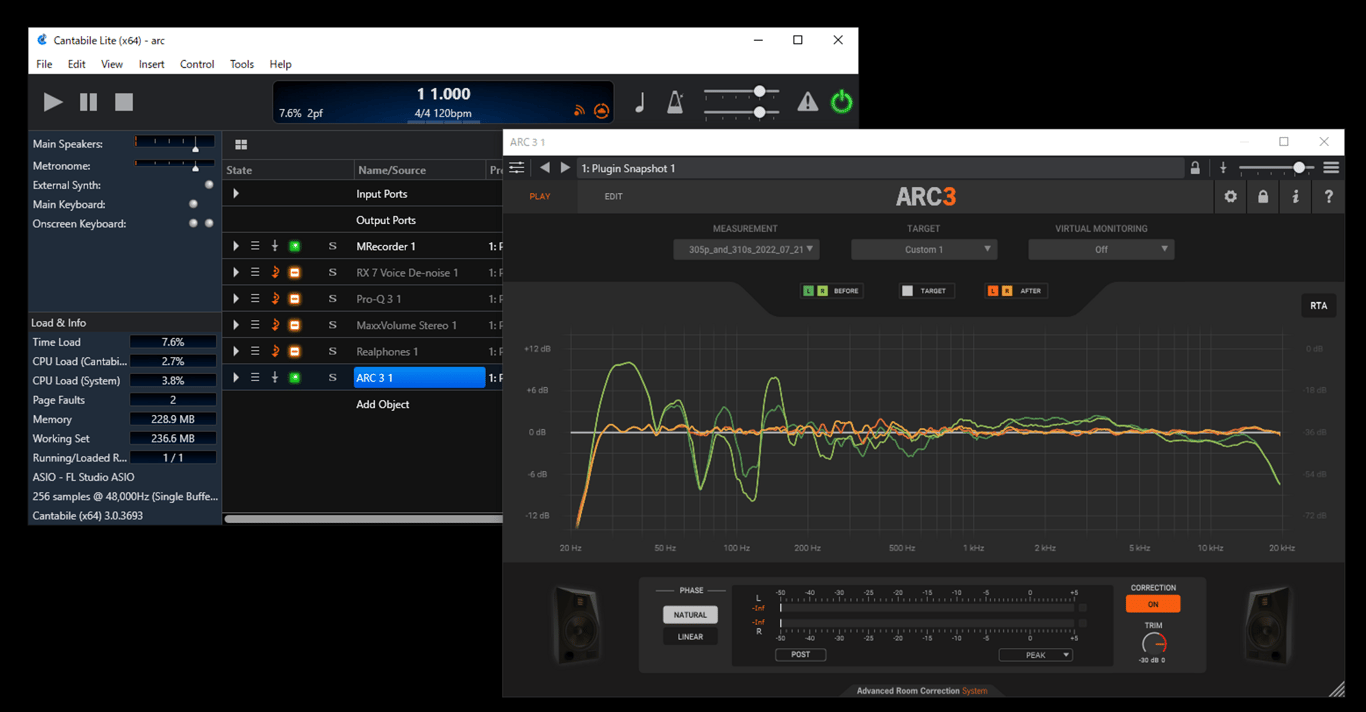
Task: Open the View menu in Cantabile
Action: tap(112, 64)
